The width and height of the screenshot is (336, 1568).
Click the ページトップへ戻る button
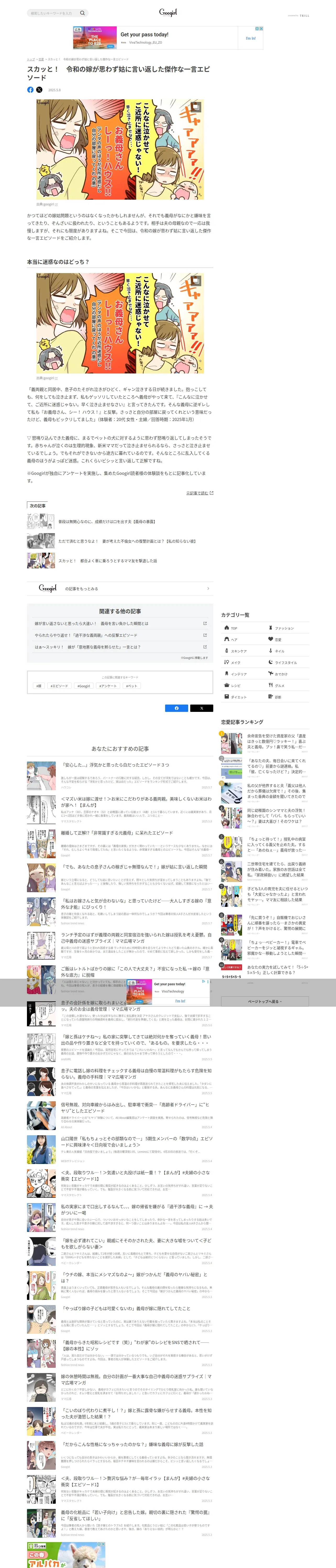pos(265,1001)
